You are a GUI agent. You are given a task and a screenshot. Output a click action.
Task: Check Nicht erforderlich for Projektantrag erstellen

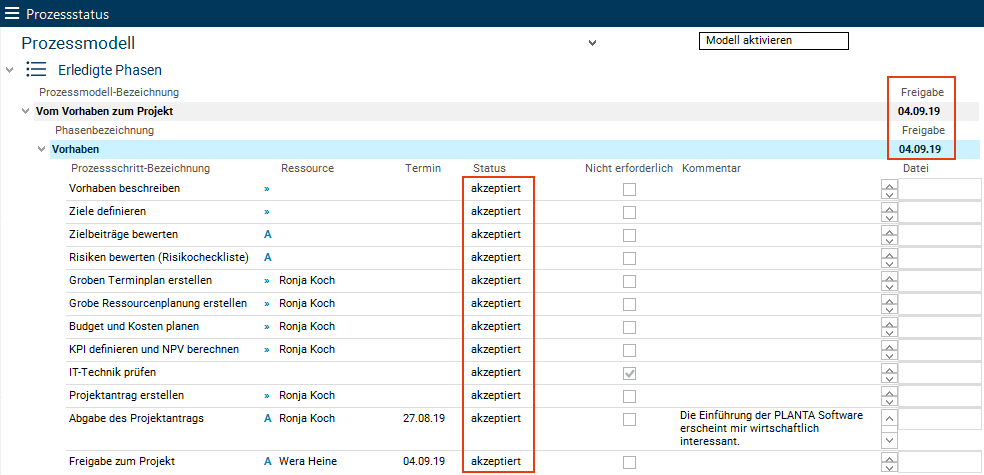click(x=629, y=396)
